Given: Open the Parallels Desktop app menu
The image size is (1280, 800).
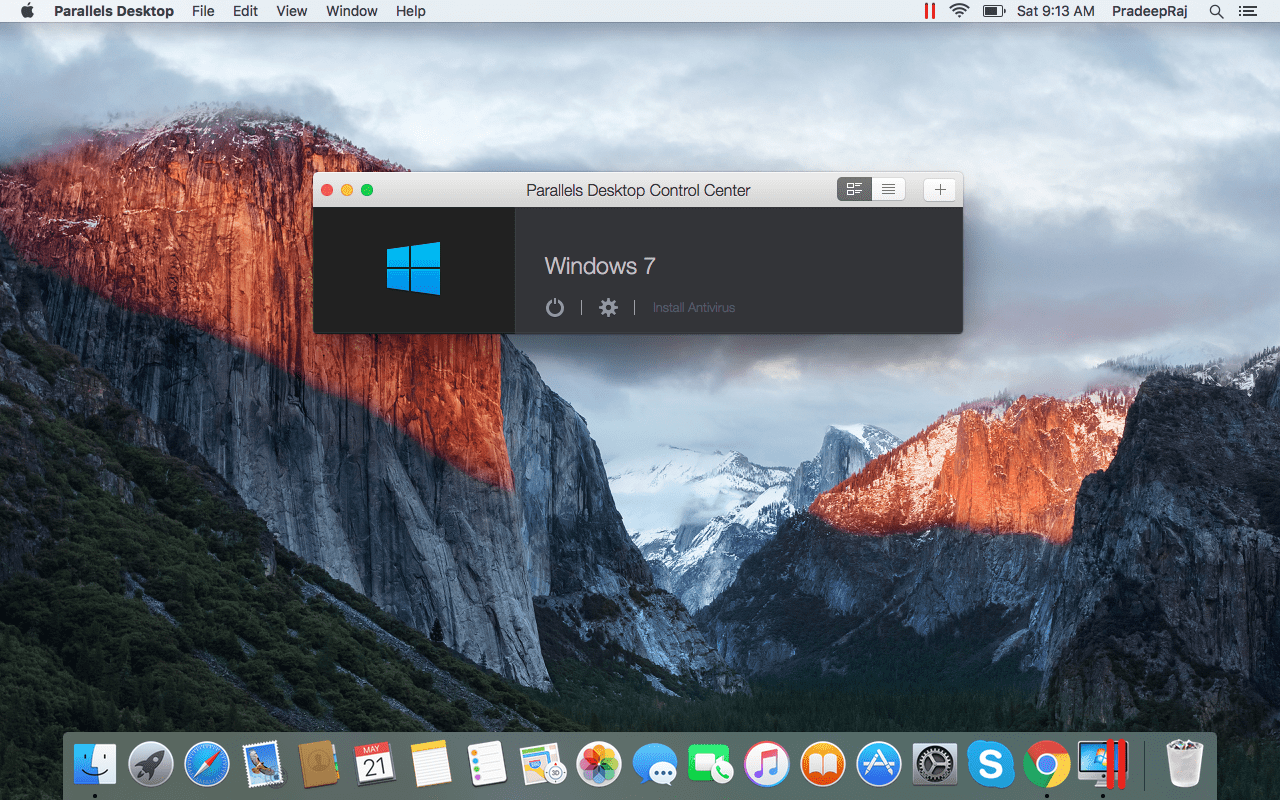Looking at the screenshot, I should pyautogui.click(x=114, y=11).
